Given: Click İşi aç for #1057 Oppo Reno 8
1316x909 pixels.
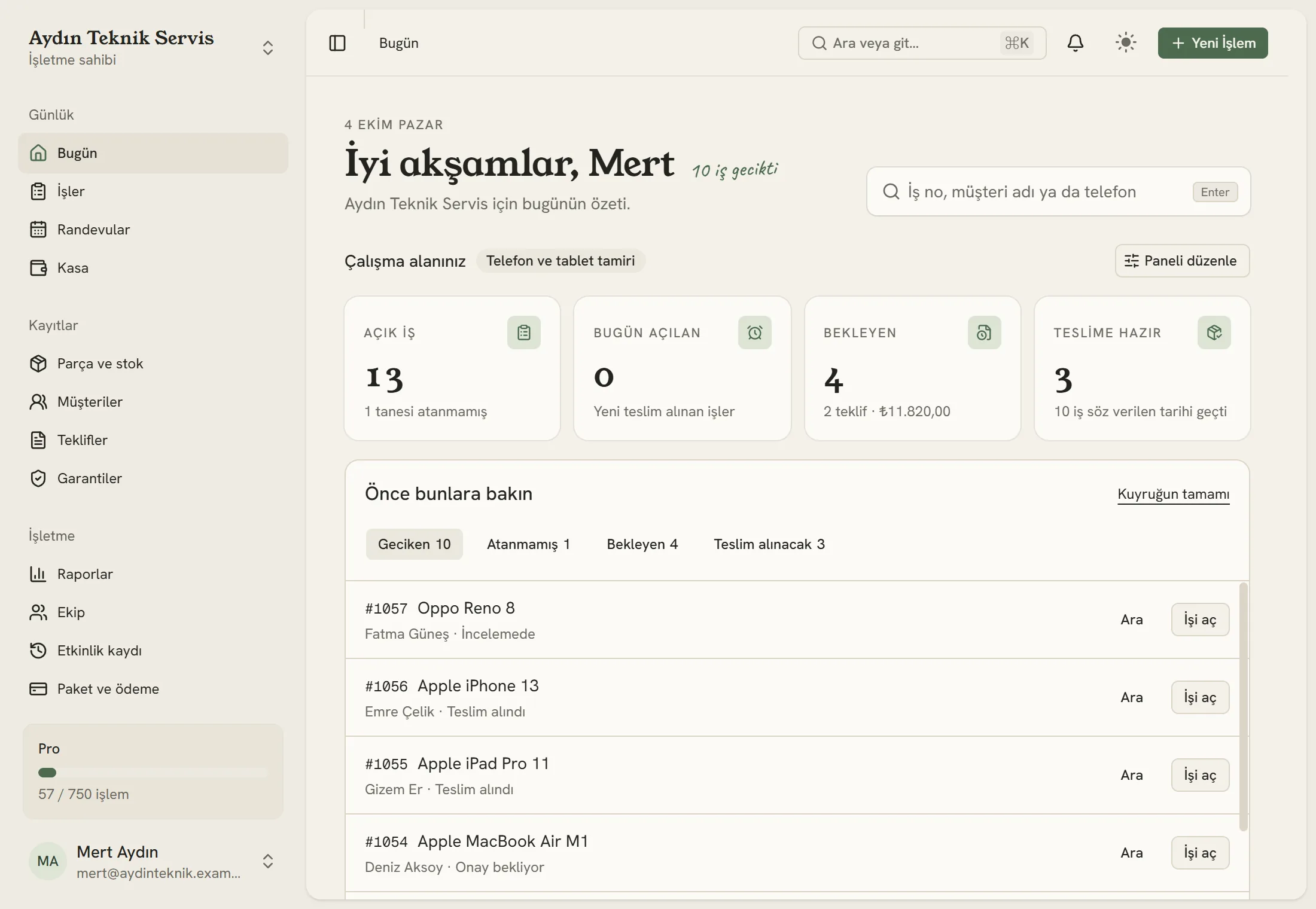Looking at the screenshot, I should click(x=1201, y=620).
